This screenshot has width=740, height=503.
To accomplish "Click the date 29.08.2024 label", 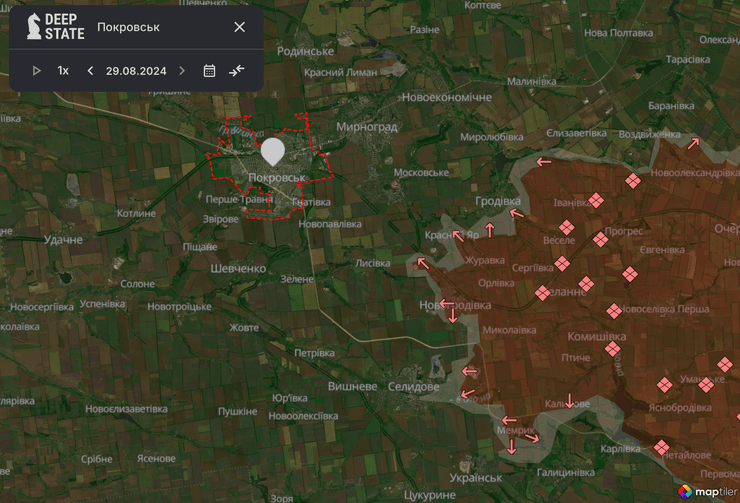I will click(x=135, y=71).
